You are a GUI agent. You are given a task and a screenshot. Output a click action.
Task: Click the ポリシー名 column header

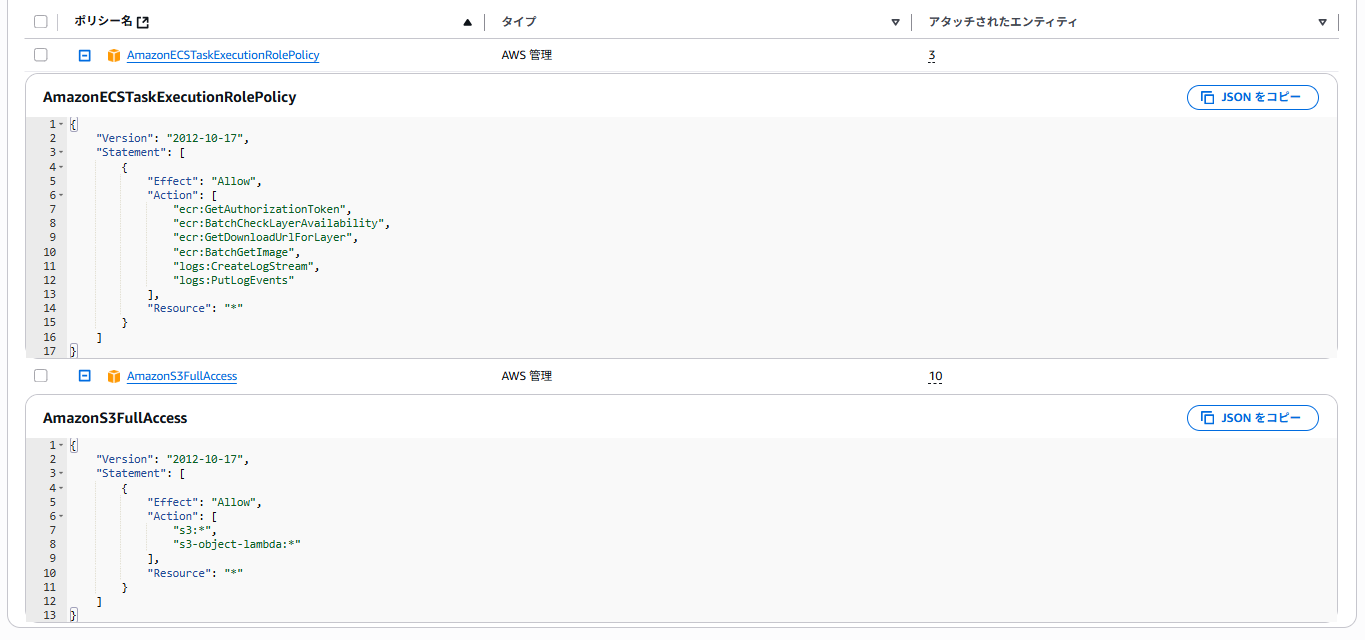tap(104, 22)
